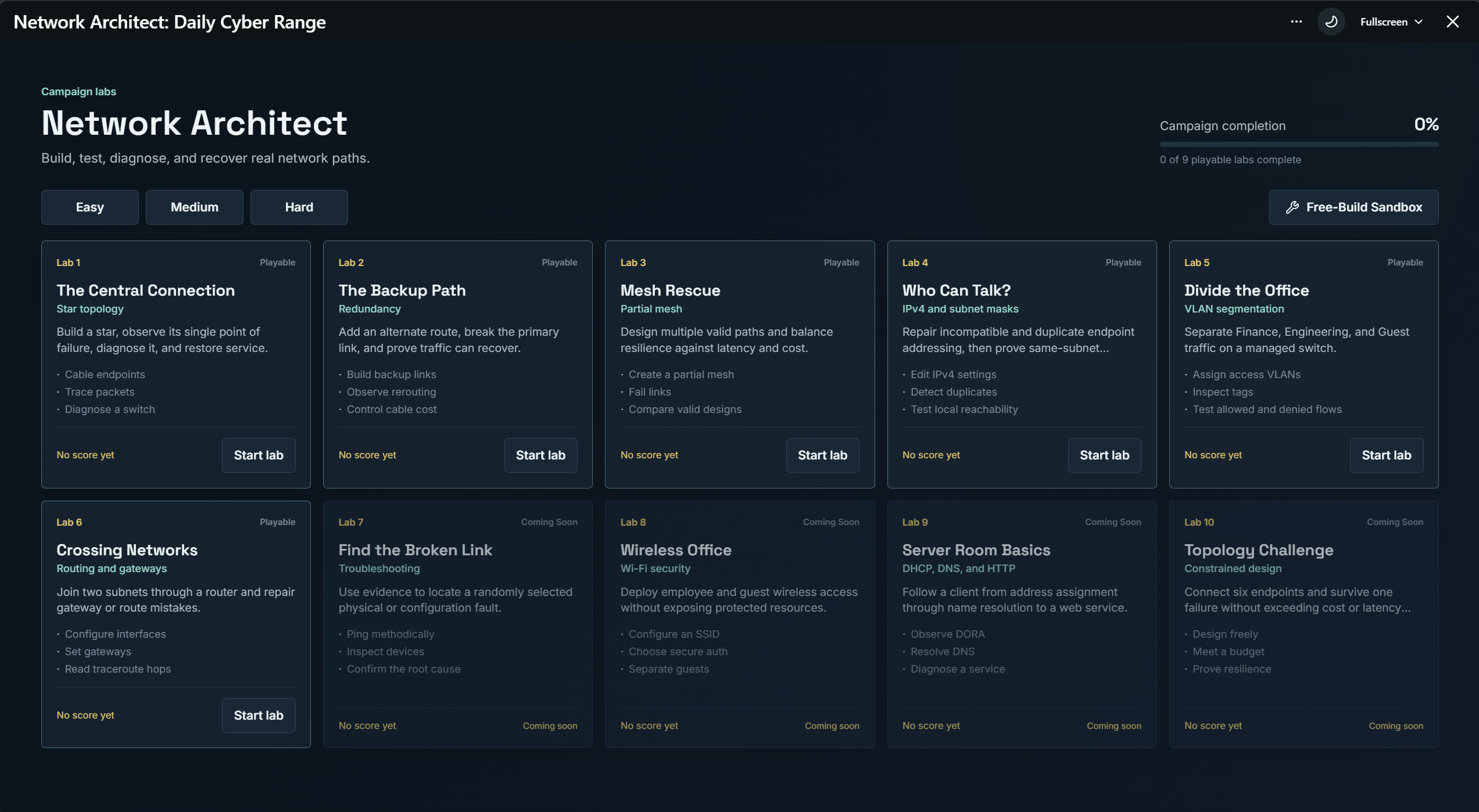The image size is (1479, 812).
Task: Select the Medium difficulty tab
Action: click(x=195, y=207)
